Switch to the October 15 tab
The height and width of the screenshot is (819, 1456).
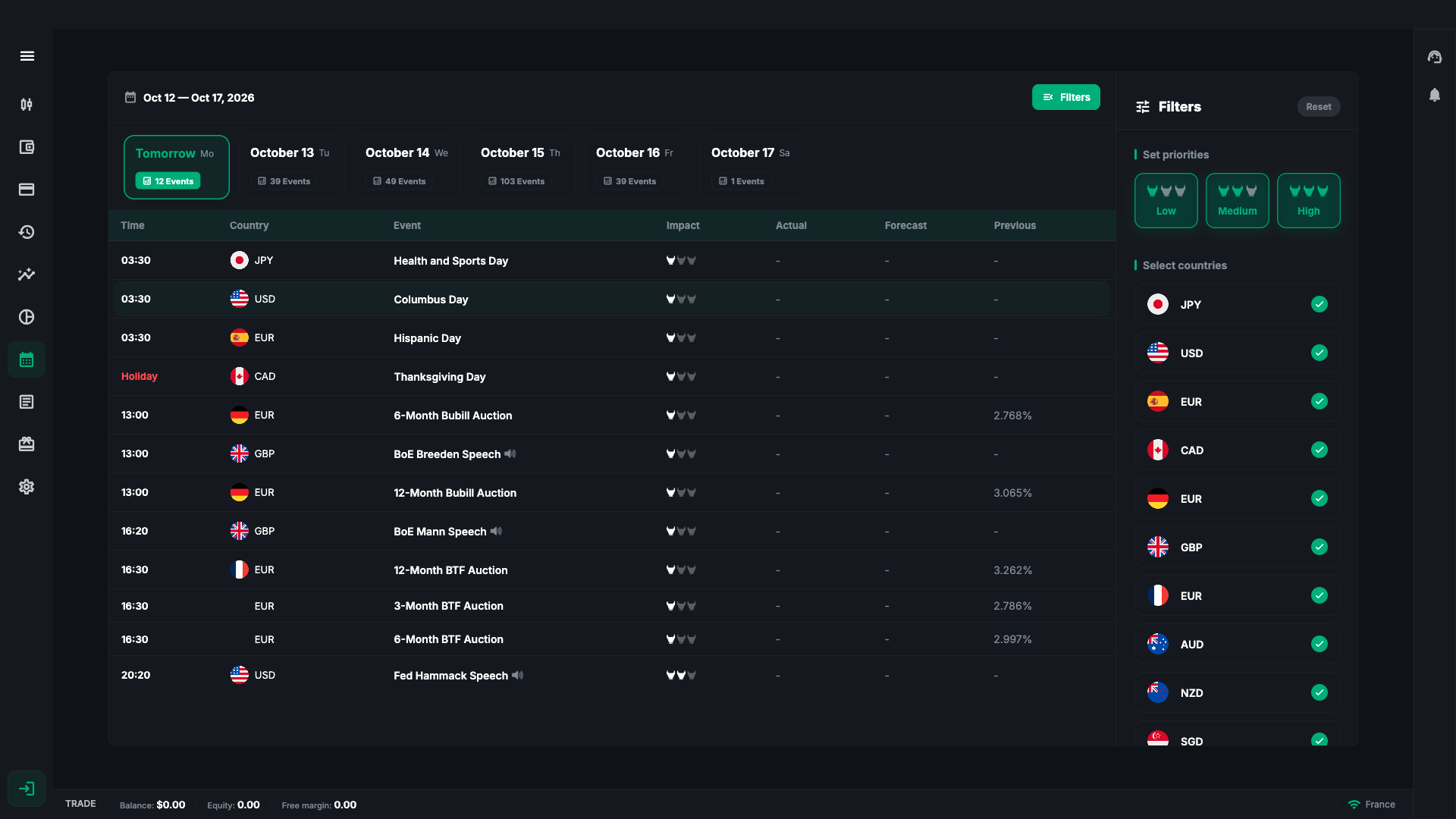pyautogui.click(x=522, y=167)
